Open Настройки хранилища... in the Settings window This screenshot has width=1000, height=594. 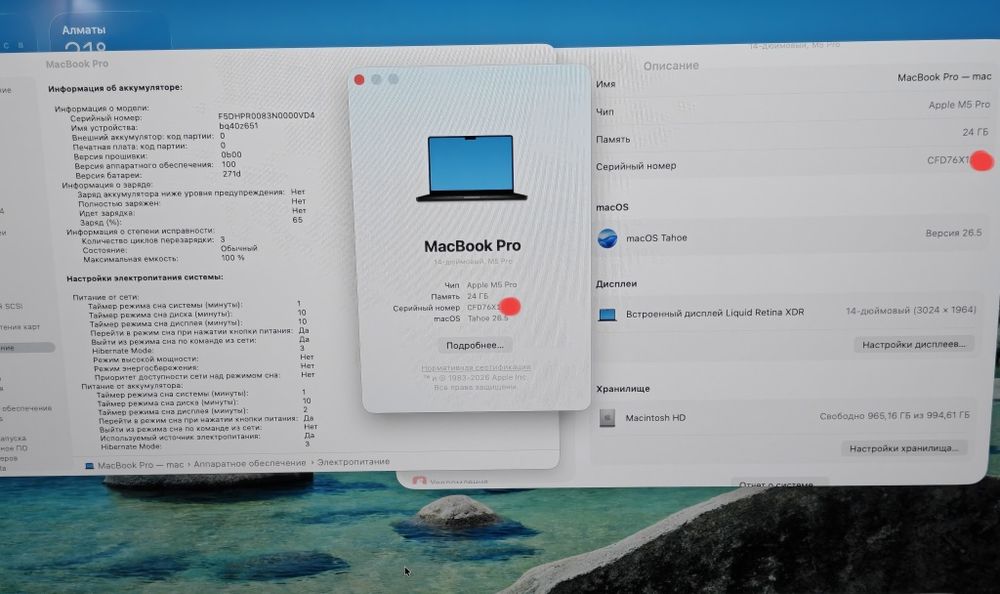(904, 449)
